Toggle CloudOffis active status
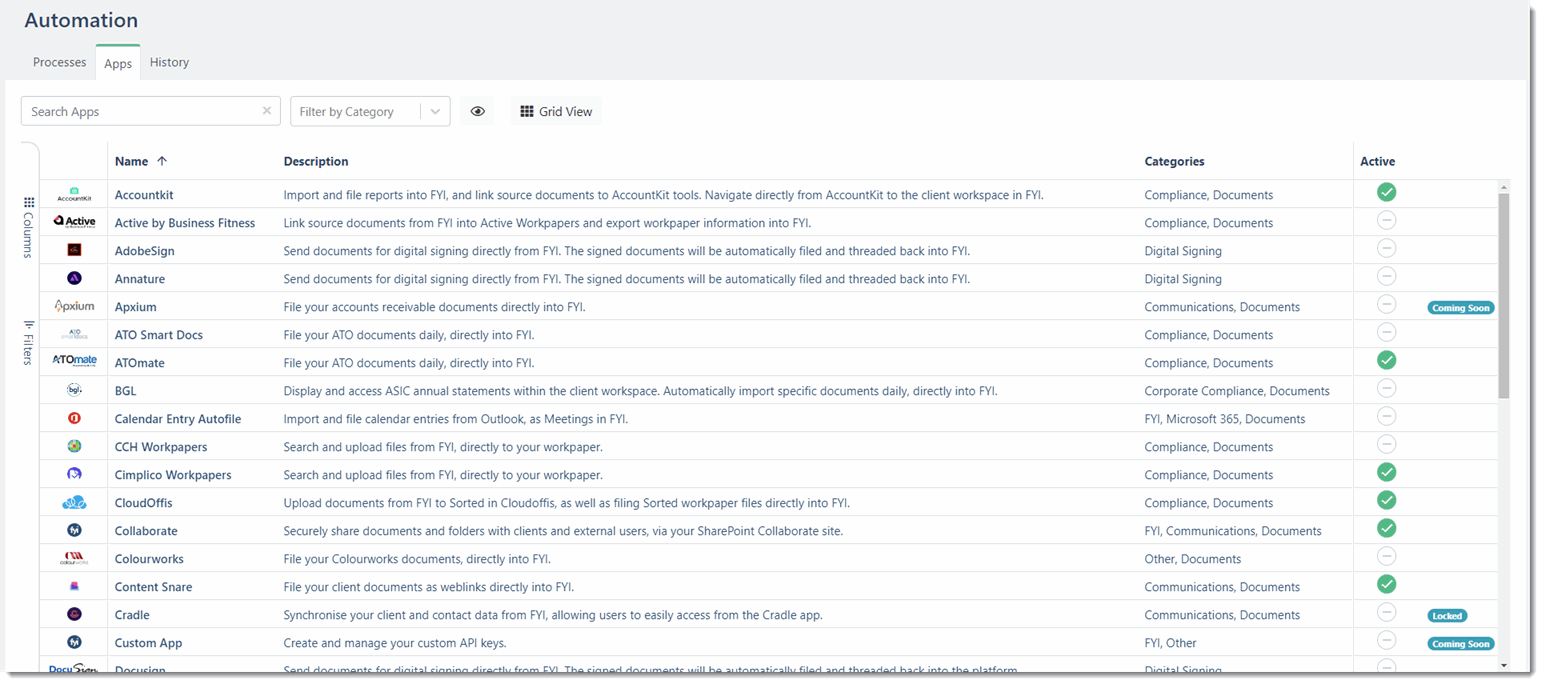 pyautogui.click(x=1386, y=500)
